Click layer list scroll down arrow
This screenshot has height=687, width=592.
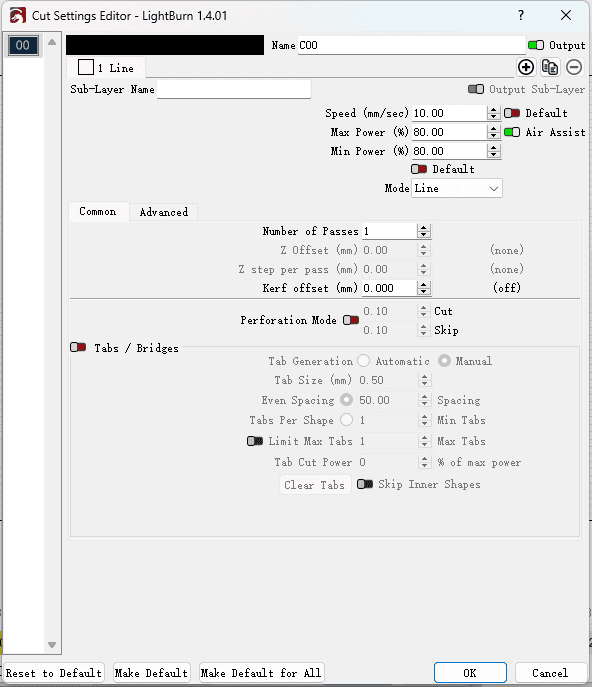coord(52,645)
